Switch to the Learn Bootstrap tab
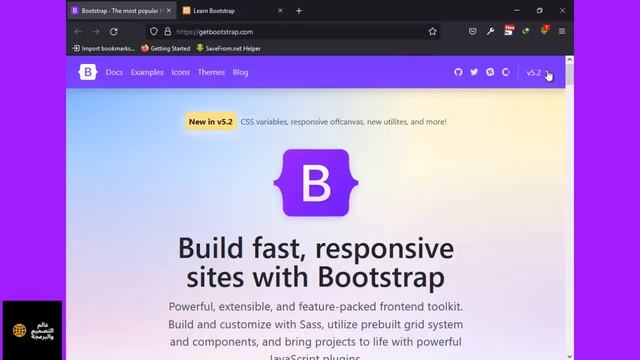 [233, 11]
